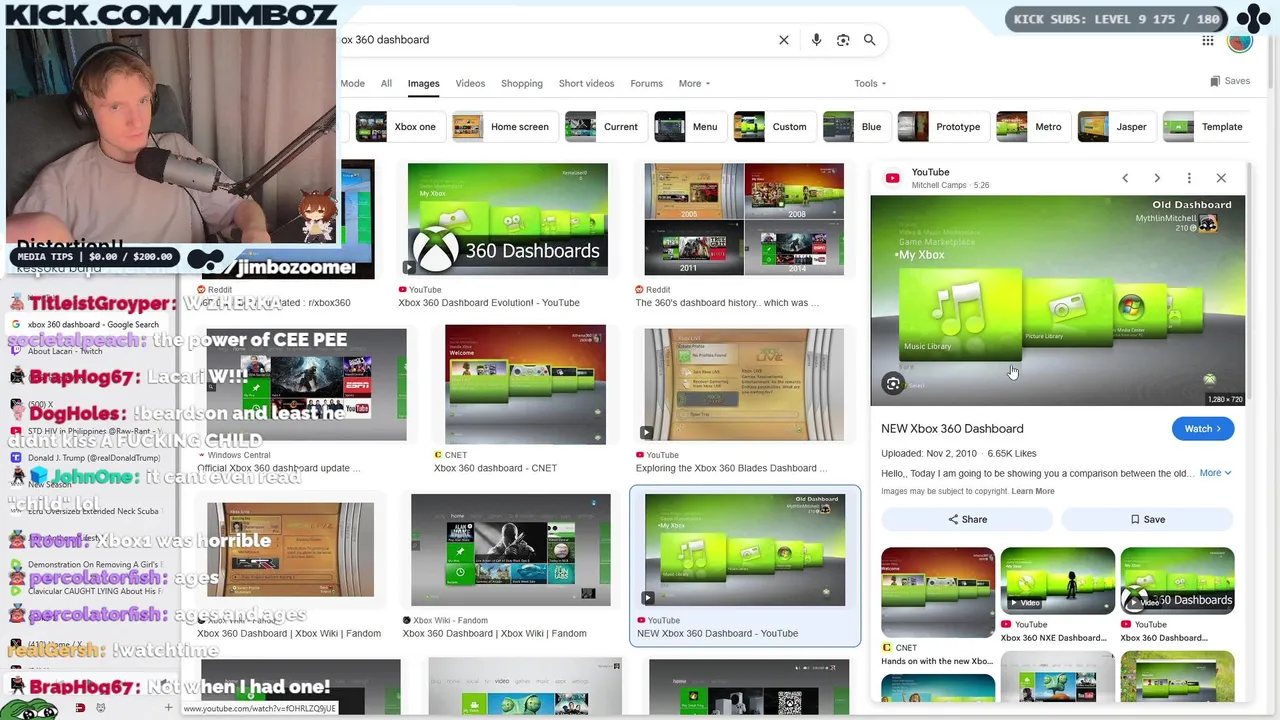Open Xbox 360 dashboard CNET result image
Image resolution: width=1280 pixels, height=720 pixels.
click(x=525, y=385)
